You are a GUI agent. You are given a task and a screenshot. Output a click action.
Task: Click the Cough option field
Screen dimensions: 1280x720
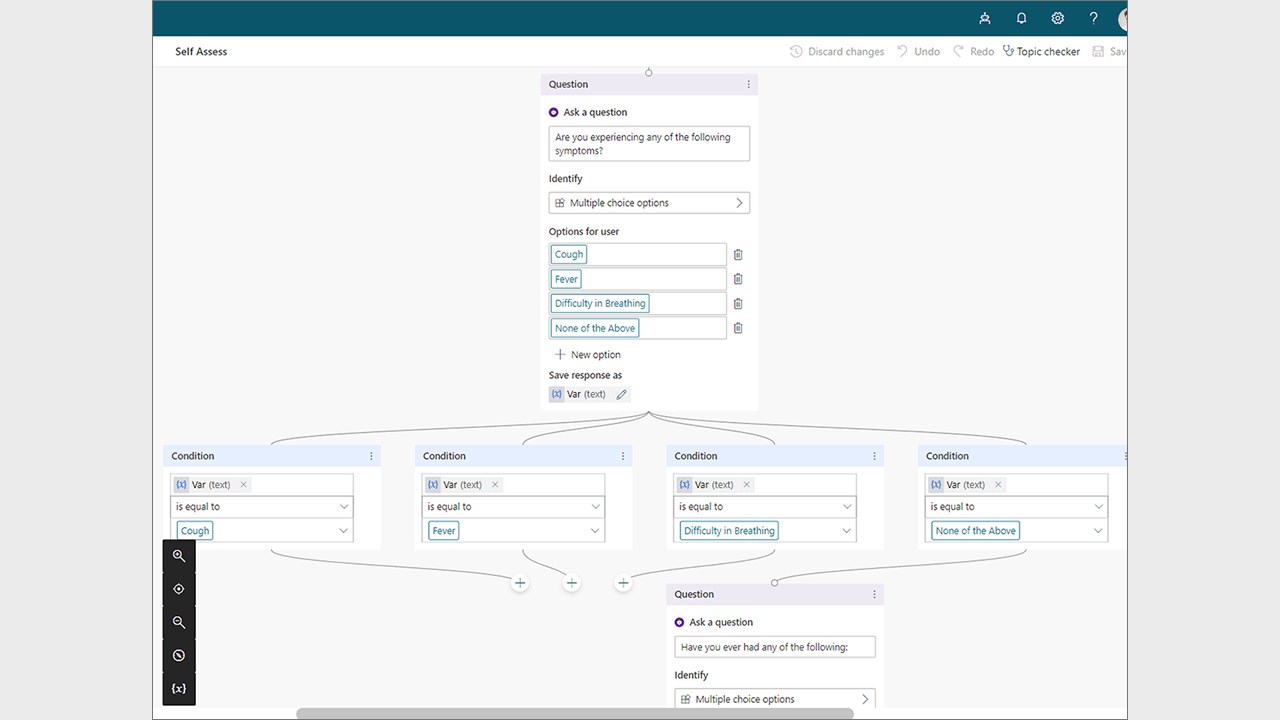(x=638, y=255)
